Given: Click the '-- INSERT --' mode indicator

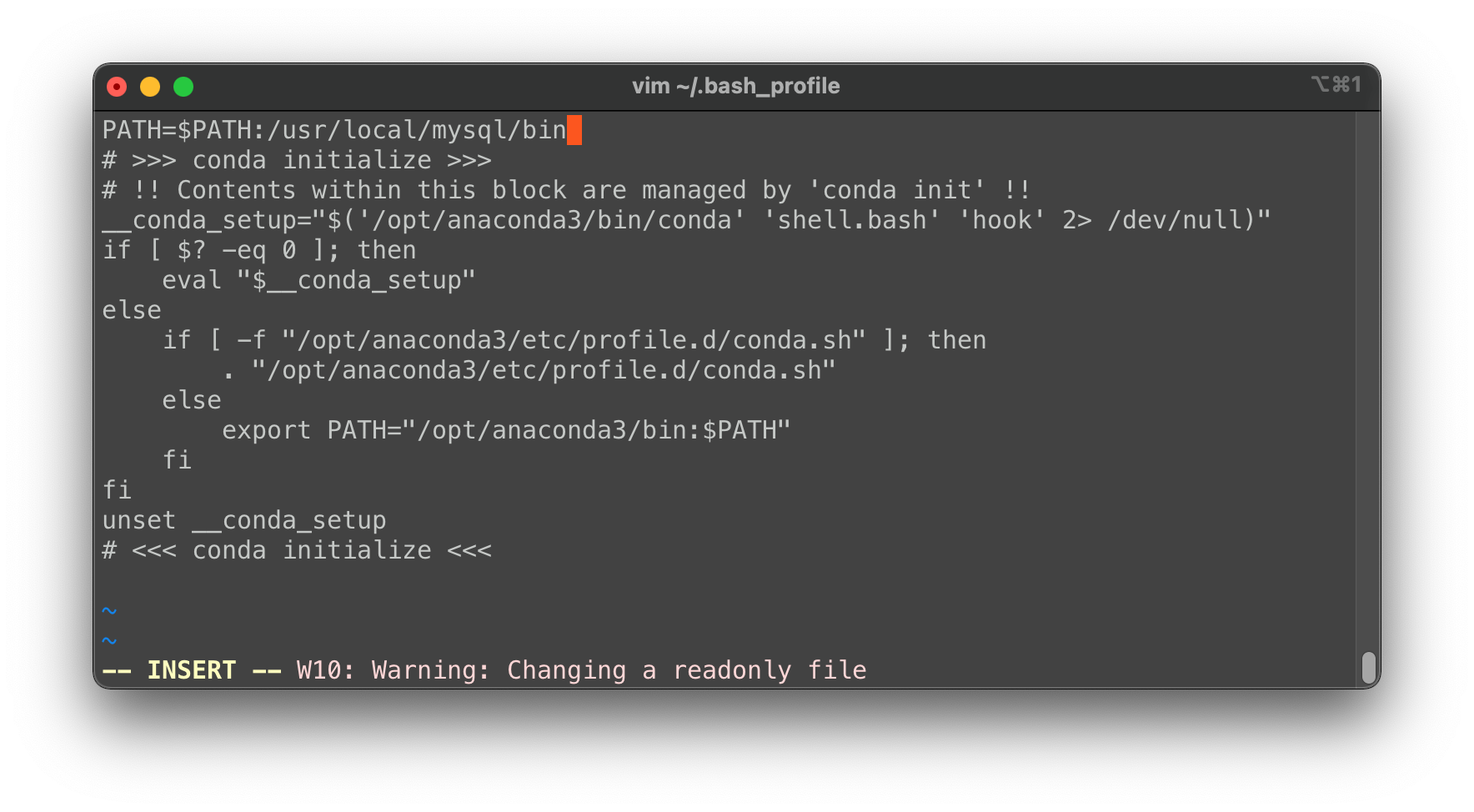Looking at the screenshot, I should point(192,670).
